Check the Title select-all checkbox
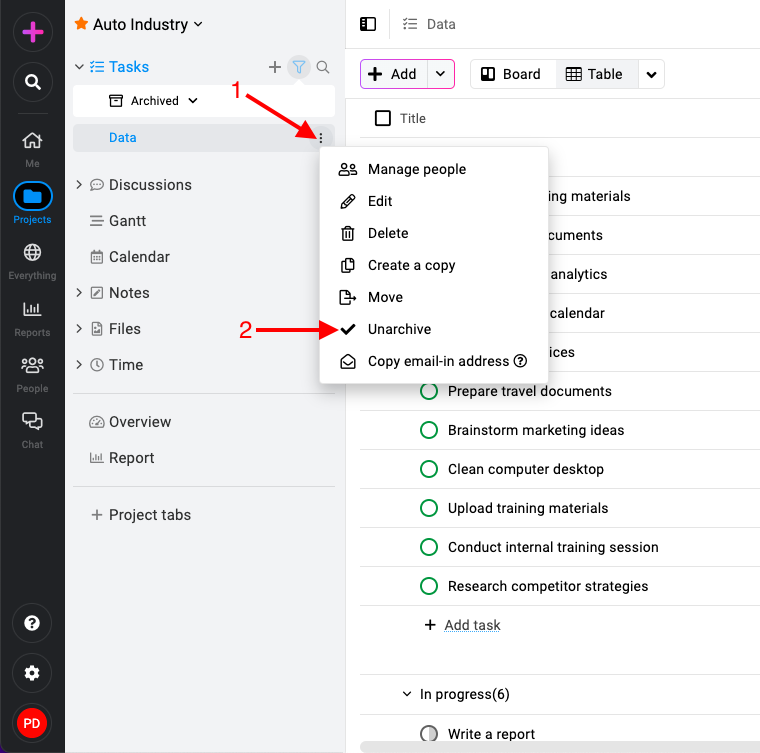Image resolution: width=760 pixels, height=753 pixels. (382, 118)
